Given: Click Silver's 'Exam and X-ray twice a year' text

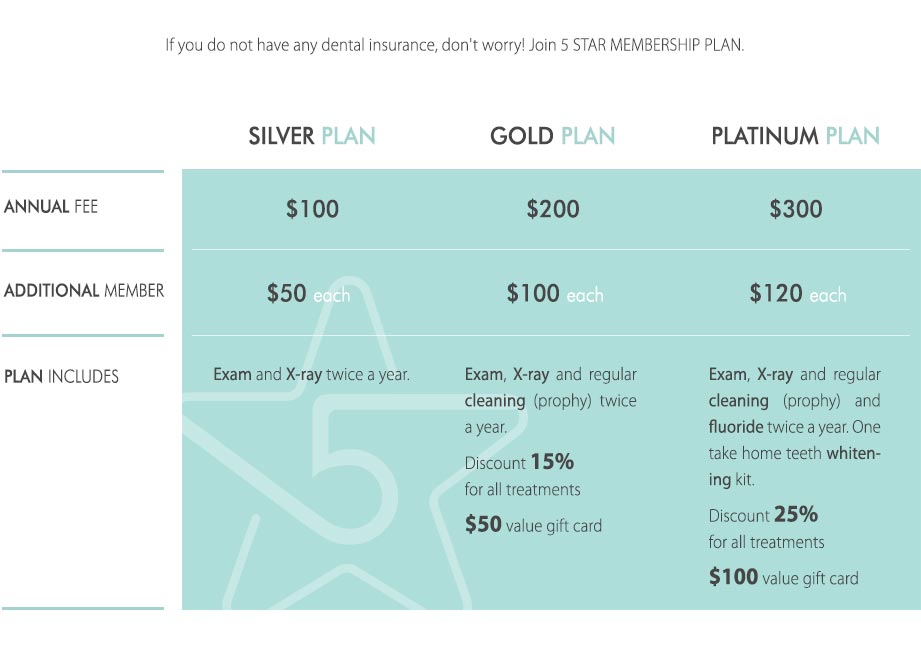Looking at the screenshot, I should [311, 375].
